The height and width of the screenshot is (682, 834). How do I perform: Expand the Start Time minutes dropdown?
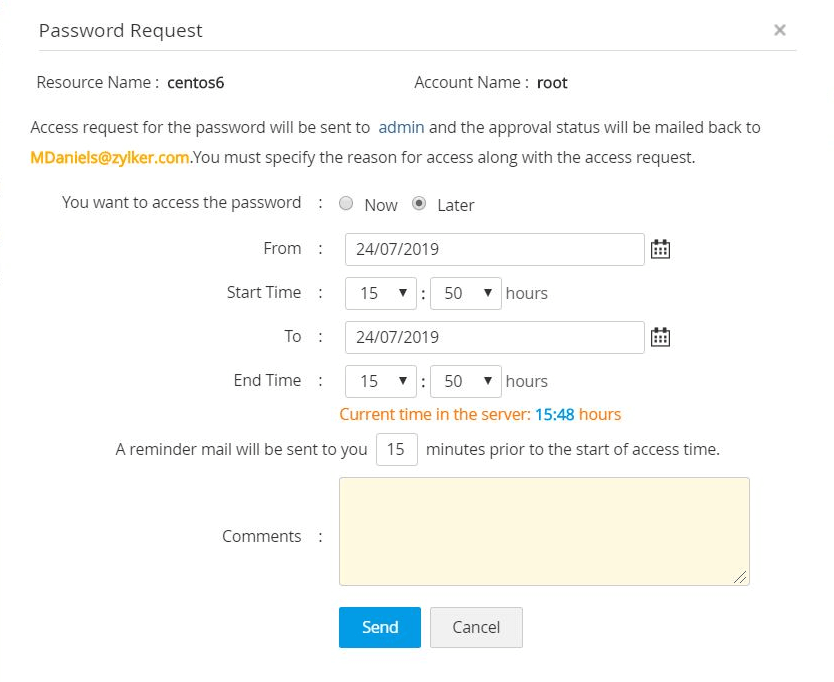(465, 293)
